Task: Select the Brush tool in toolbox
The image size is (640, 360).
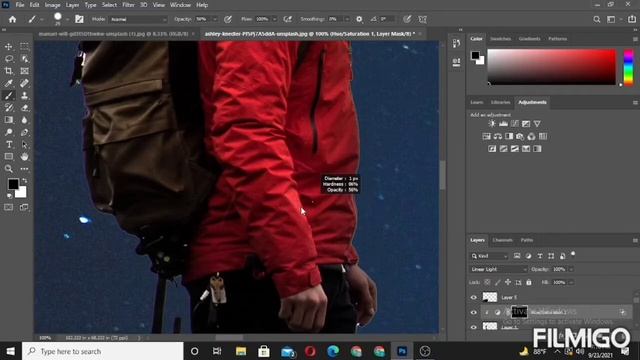Action: (x=9, y=96)
